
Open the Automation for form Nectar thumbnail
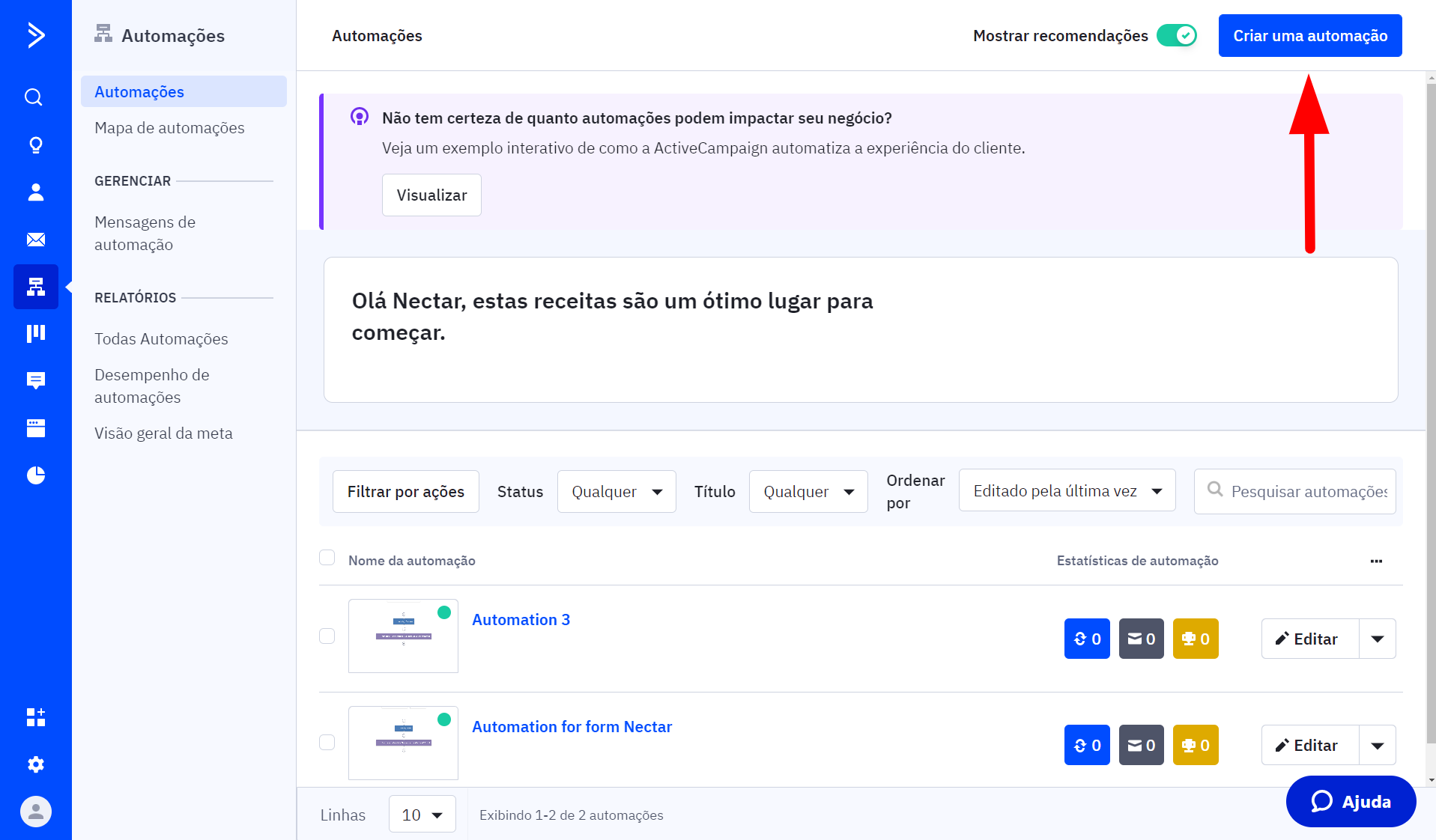click(x=403, y=743)
